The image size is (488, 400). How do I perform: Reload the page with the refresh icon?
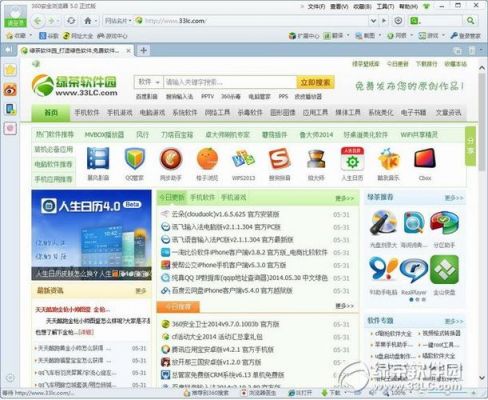click(71, 21)
